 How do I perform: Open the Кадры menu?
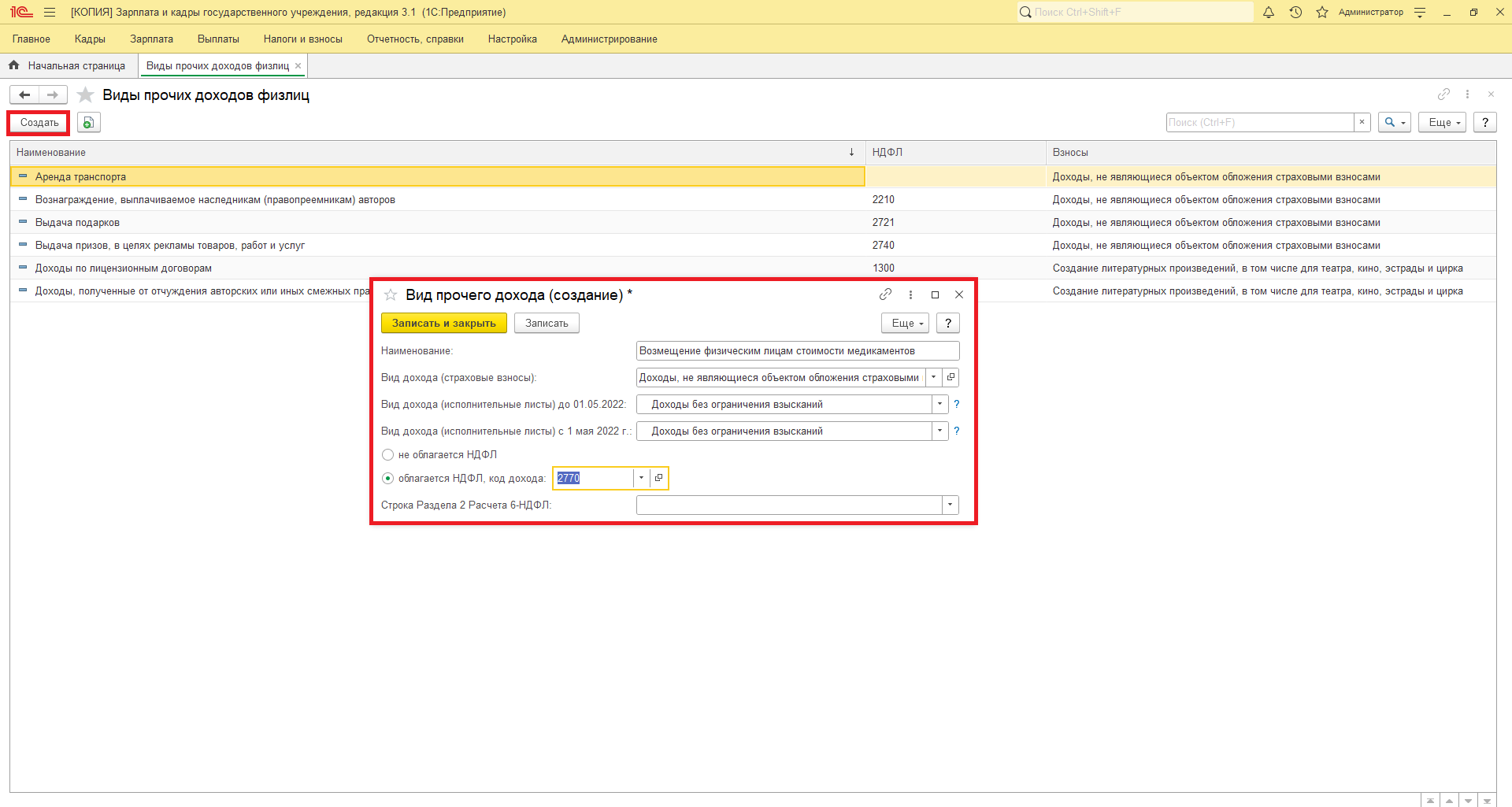click(90, 39)
